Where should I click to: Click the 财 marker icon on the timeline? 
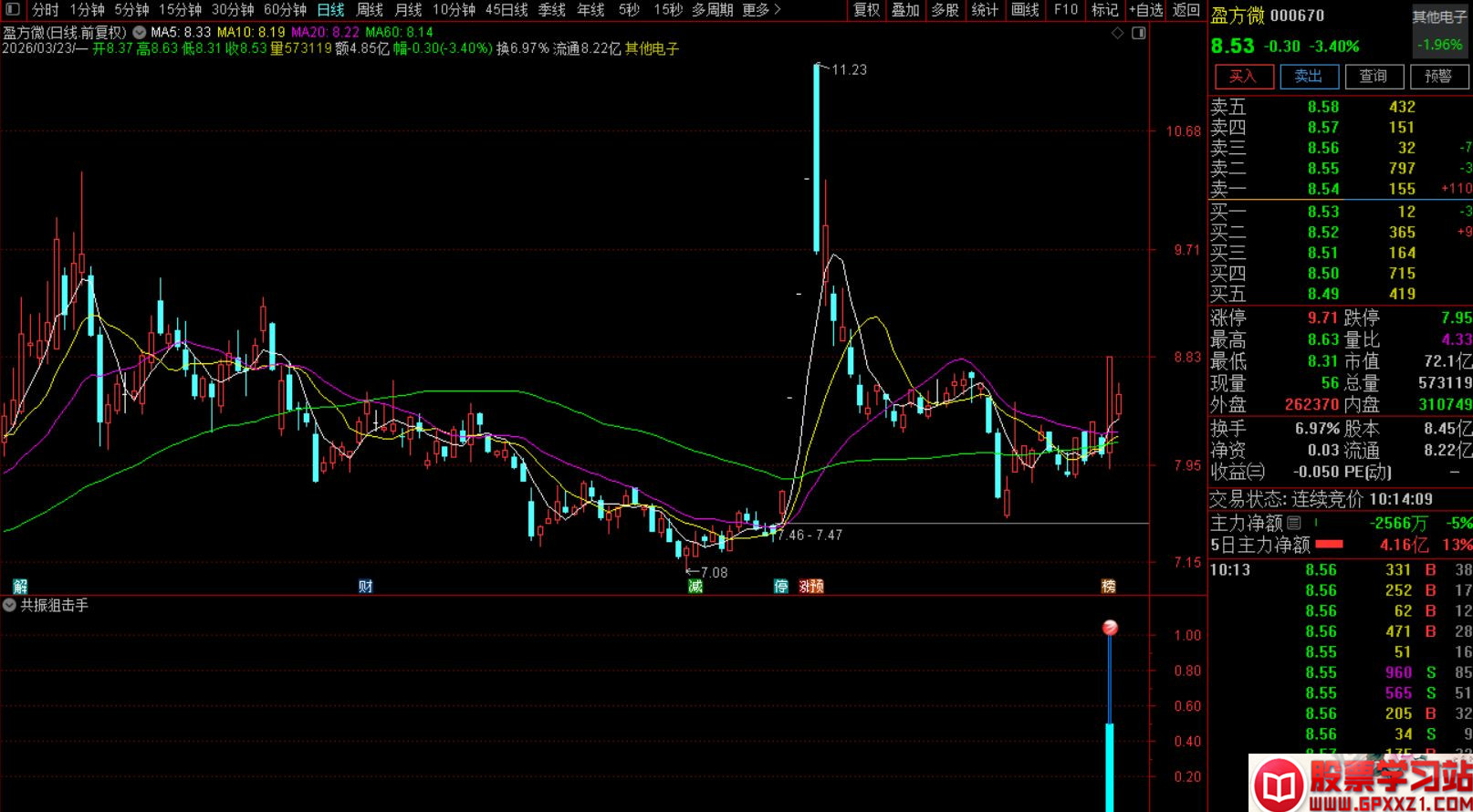pos(365,586)
